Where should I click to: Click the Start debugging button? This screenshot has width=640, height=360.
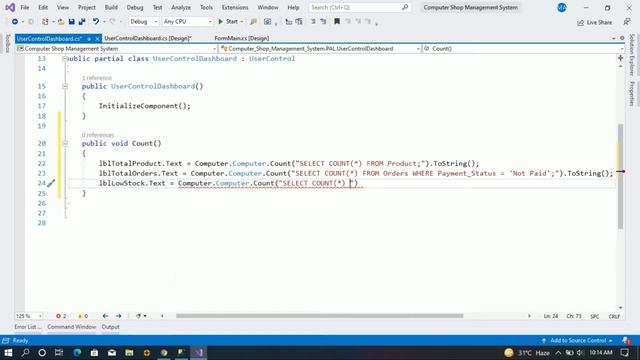[x=228, y=22]
